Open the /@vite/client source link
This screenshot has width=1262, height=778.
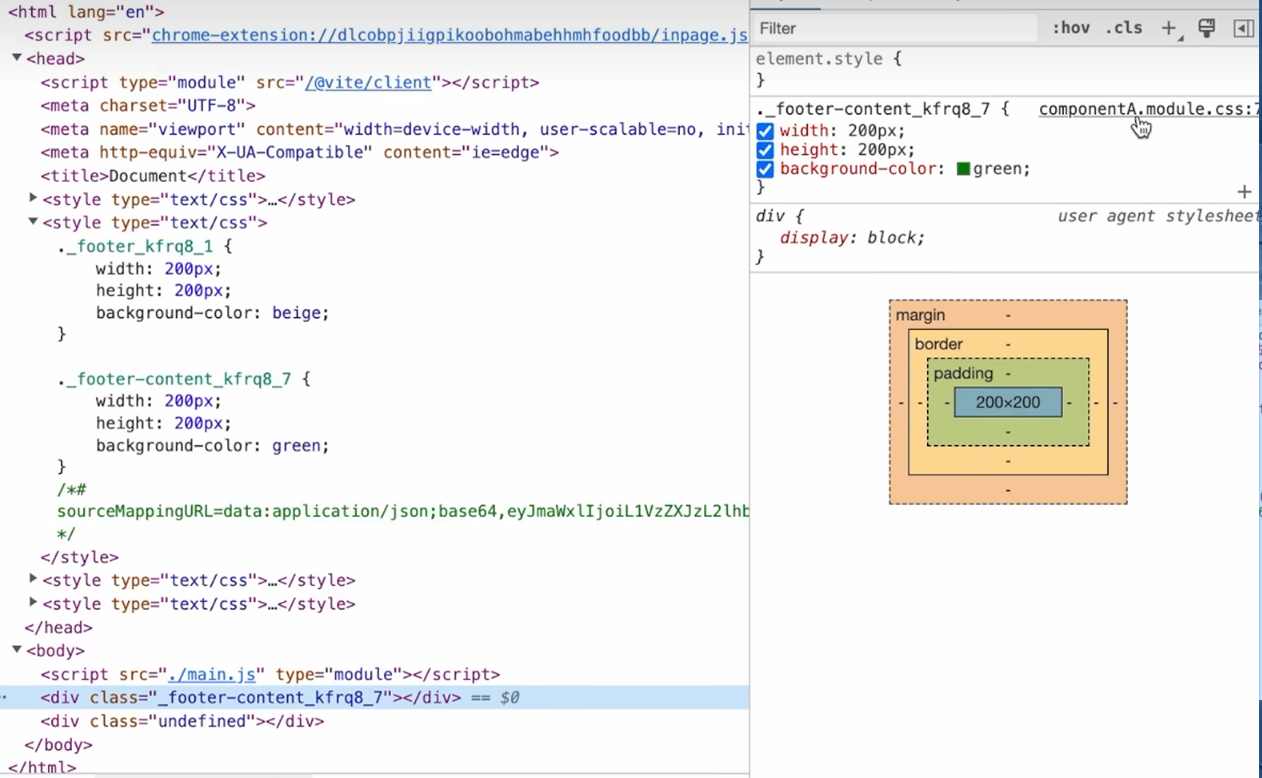click(369, 82)
